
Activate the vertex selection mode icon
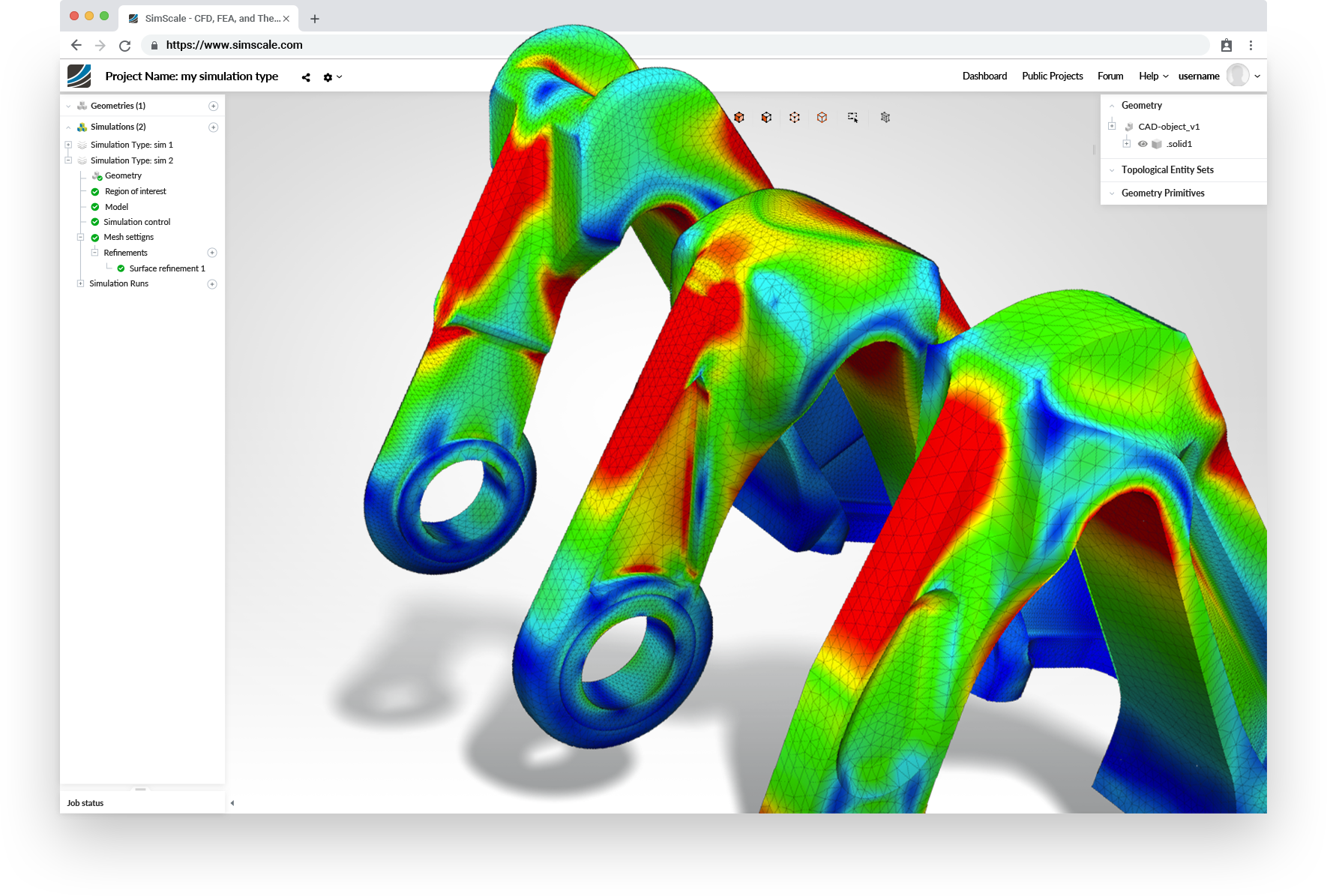coord(794,118)
